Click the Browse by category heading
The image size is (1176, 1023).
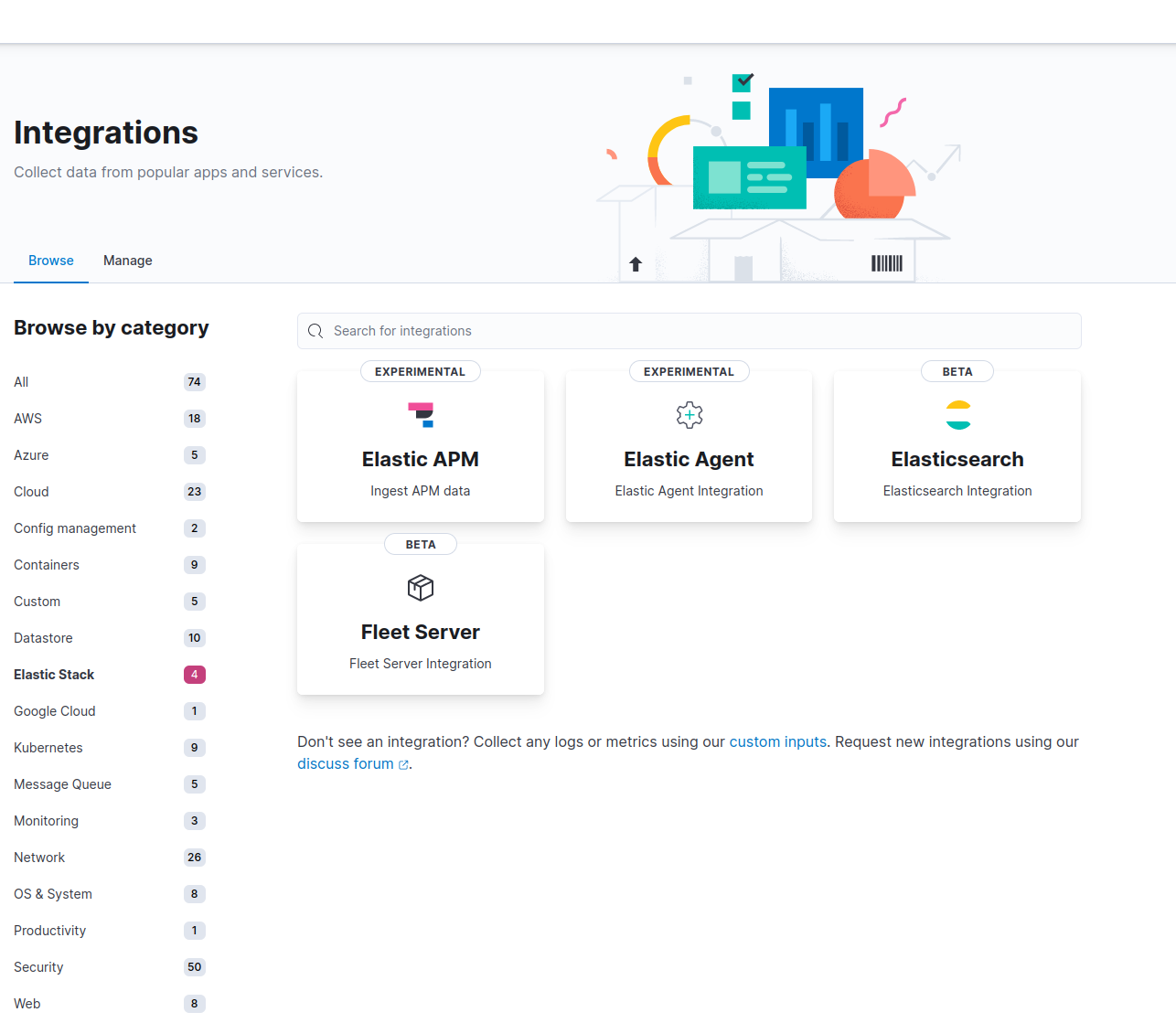(112, 327)
